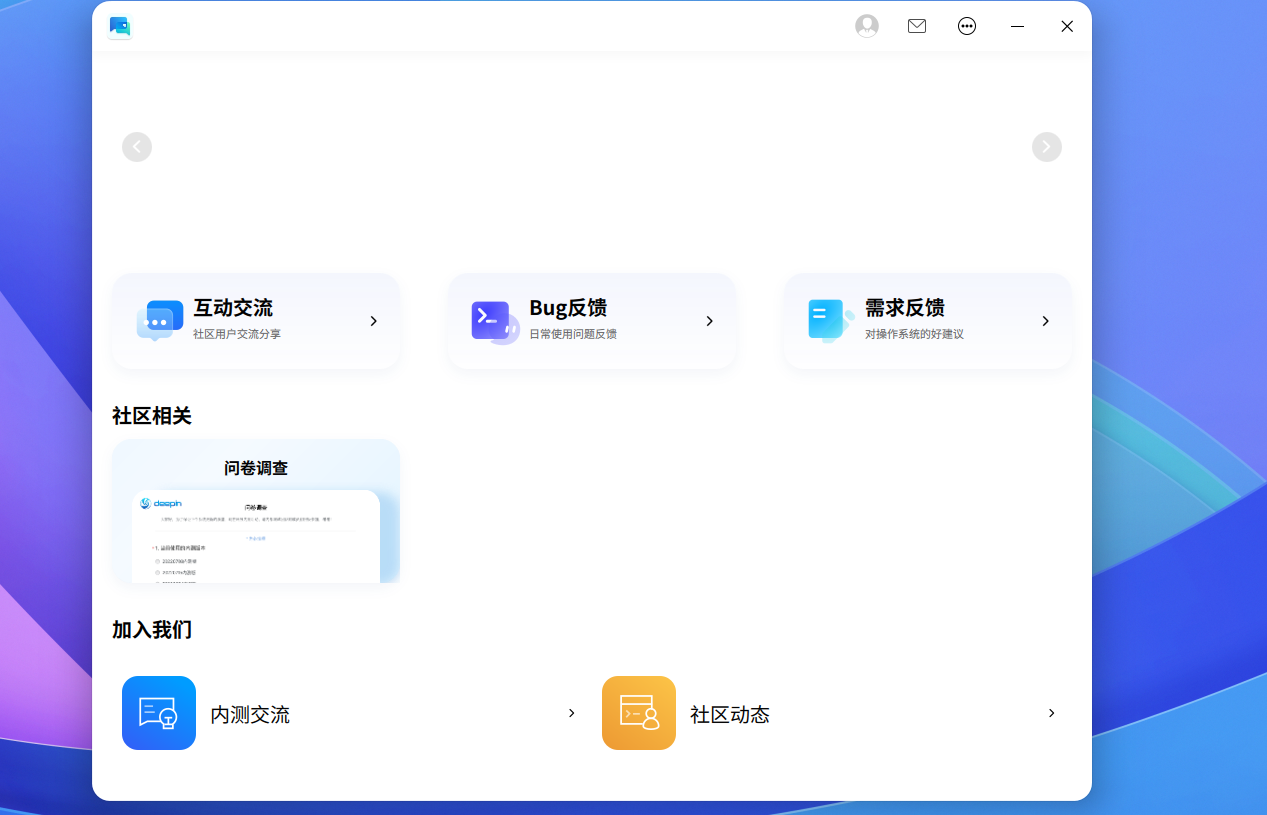Screen dimensions: 1267x815
Task: Go to previous banner slide
Action: pos(137,147)
